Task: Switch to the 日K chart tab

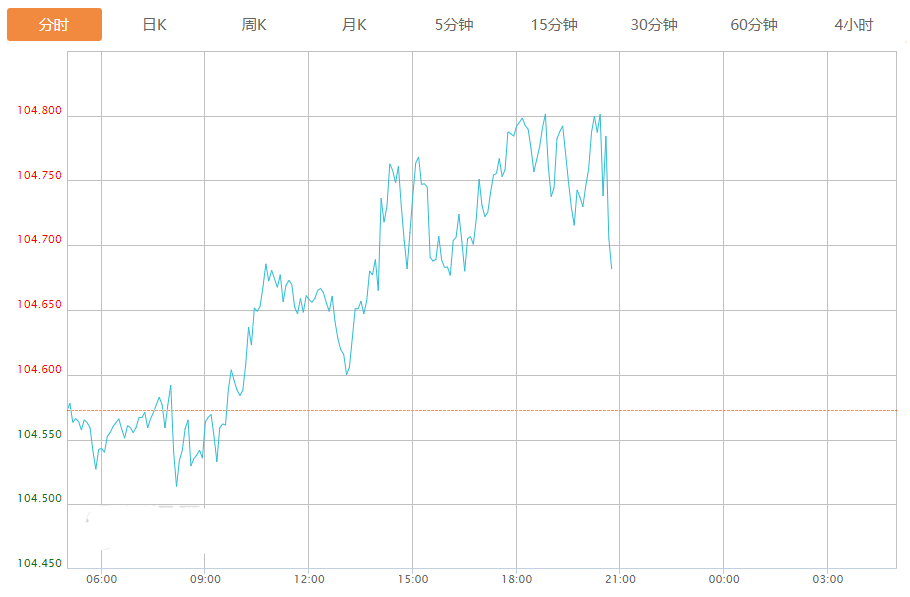Action: pos(154,25)
